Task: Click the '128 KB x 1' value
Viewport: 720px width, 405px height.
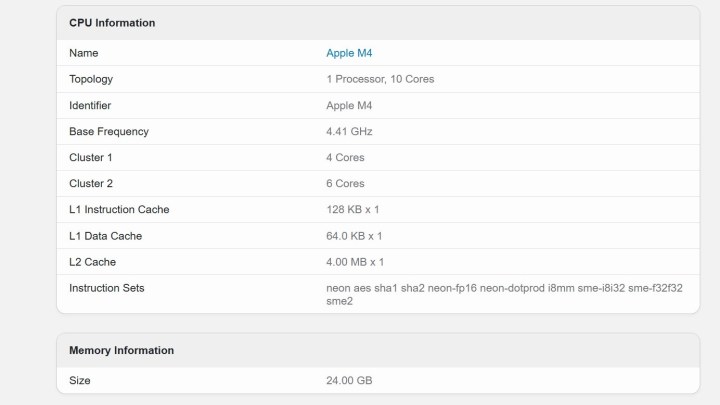Action: (x=353, y=210)
